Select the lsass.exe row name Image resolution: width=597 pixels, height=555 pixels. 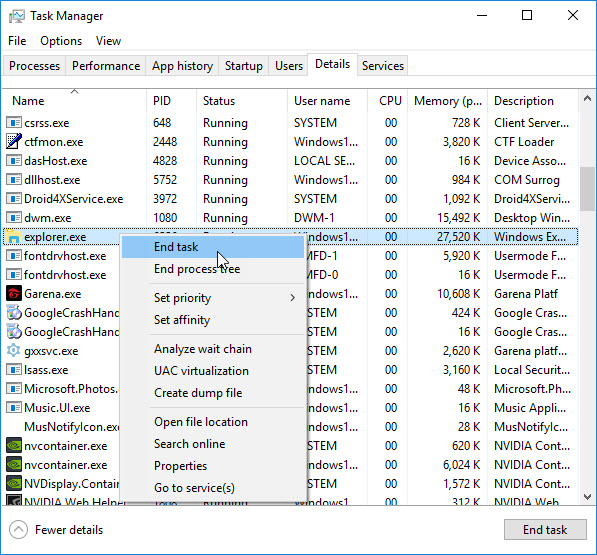point(46,370)
